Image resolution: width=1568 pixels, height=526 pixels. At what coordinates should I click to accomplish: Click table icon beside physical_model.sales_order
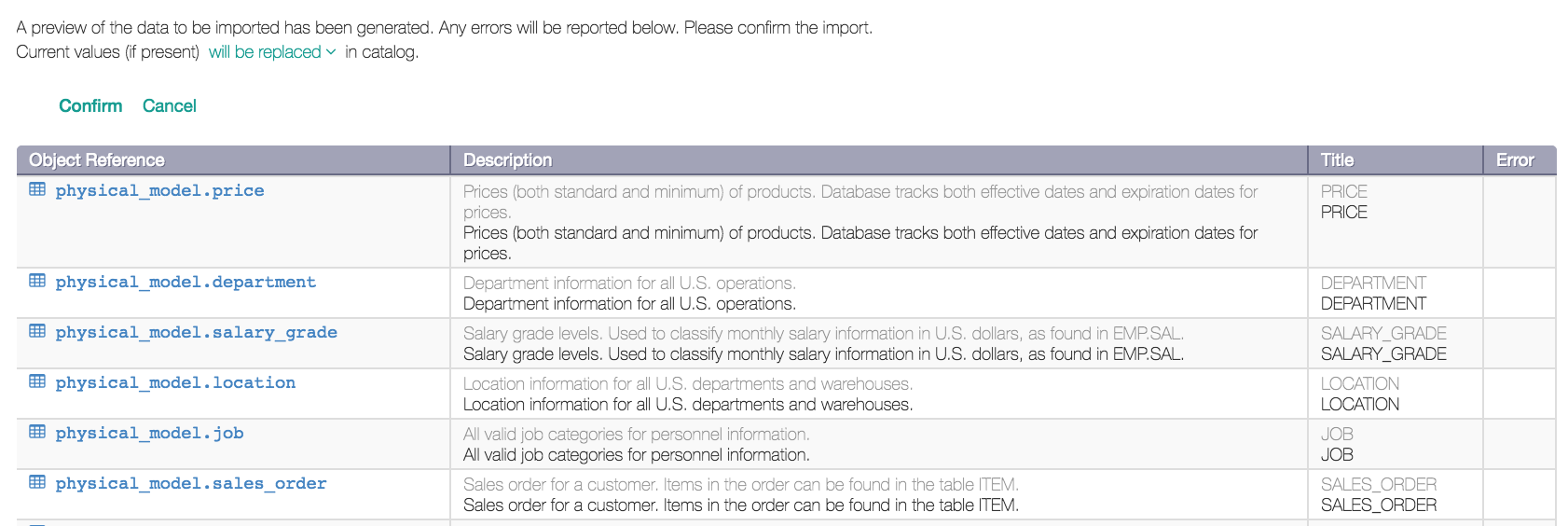[x=37, y=482]
